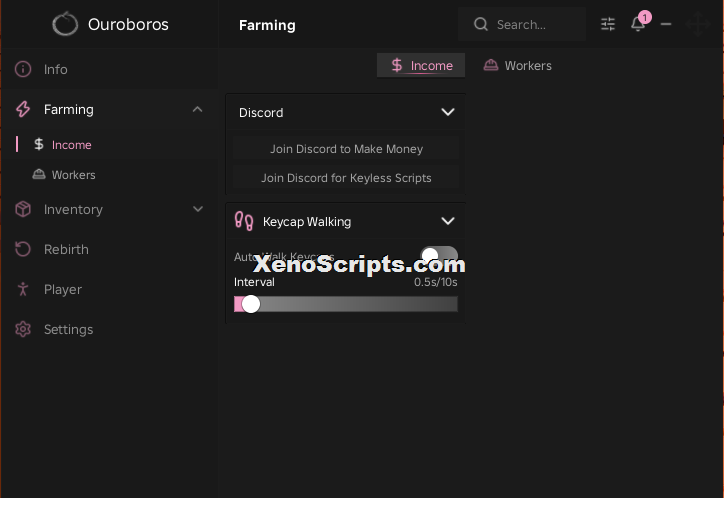Click the Ouroboros snake logo icon
Image resolution: width=724 pixels, height=528 pixels.
coord(65,24)
